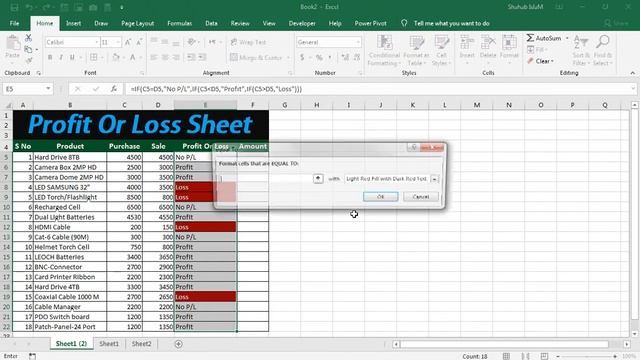Click the Borders grid icon
Image resolution: width=640 pixels, height=360 pixels.
pyautogui.click(x=94, y=57)
